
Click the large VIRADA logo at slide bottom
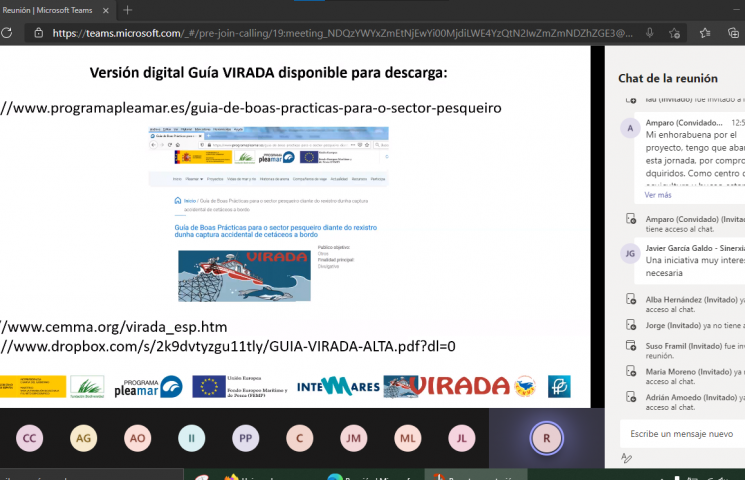[458, 386]
